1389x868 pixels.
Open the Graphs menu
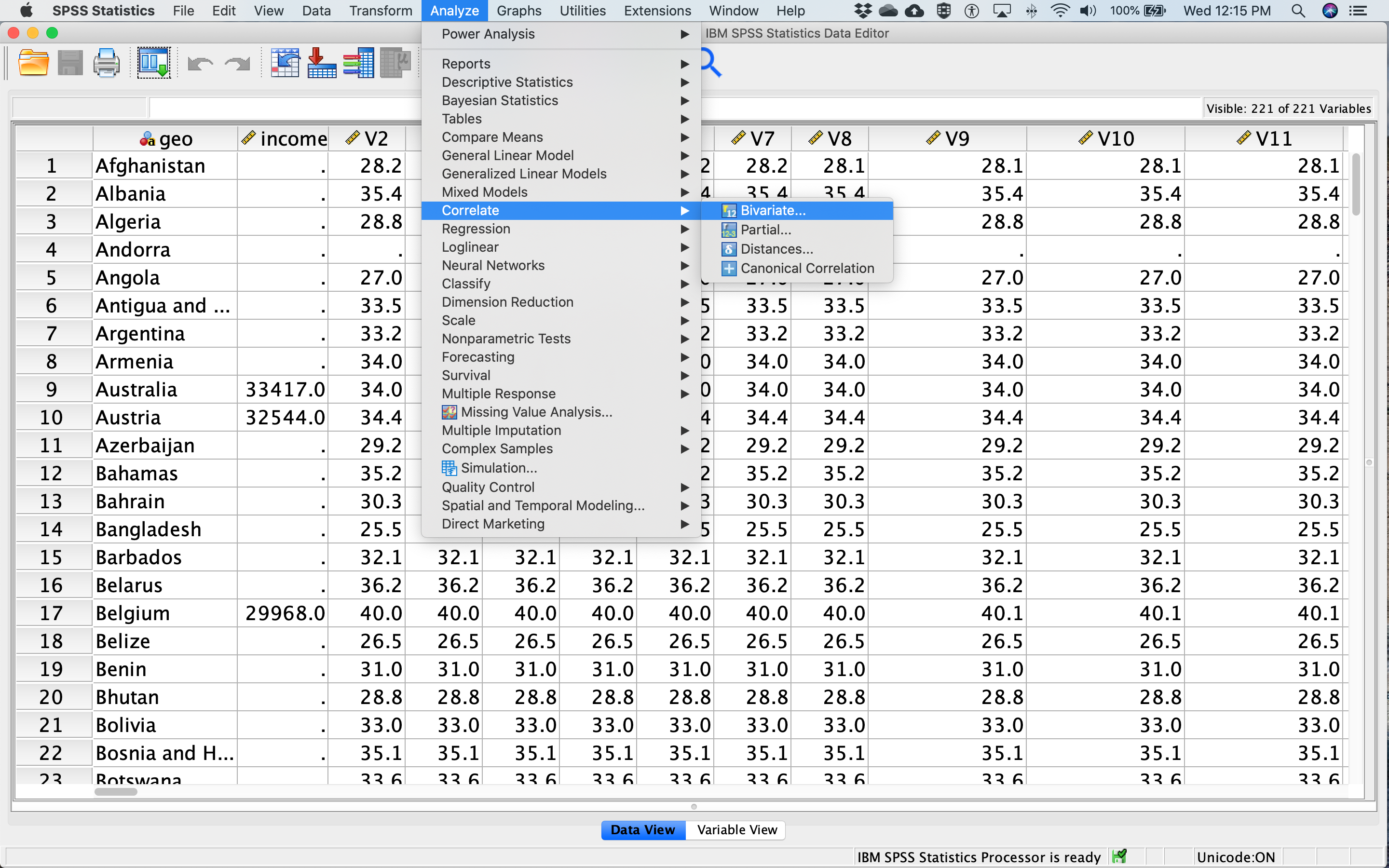[519, 10]
